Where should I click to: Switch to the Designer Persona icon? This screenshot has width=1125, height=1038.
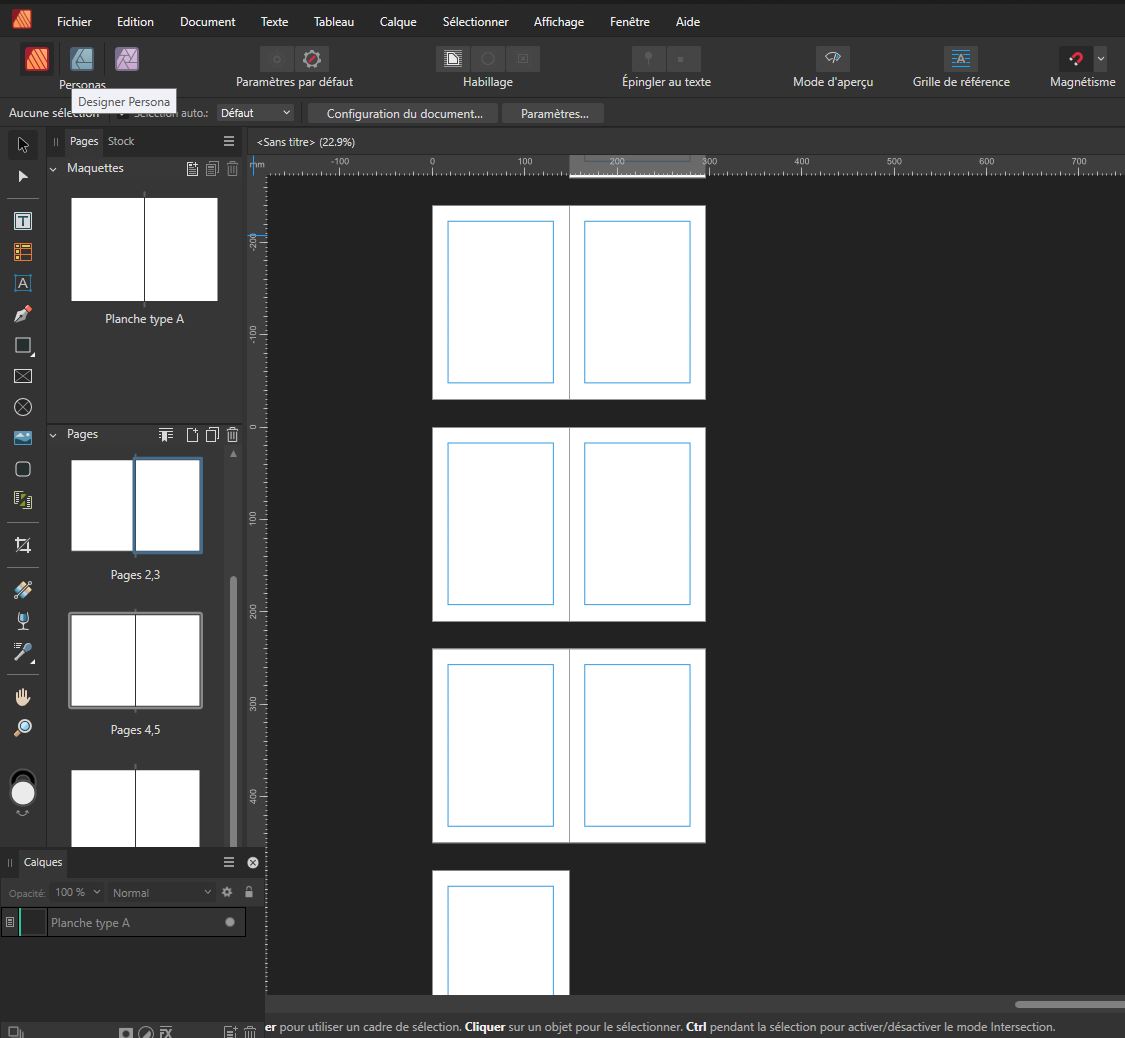(82, 59)
